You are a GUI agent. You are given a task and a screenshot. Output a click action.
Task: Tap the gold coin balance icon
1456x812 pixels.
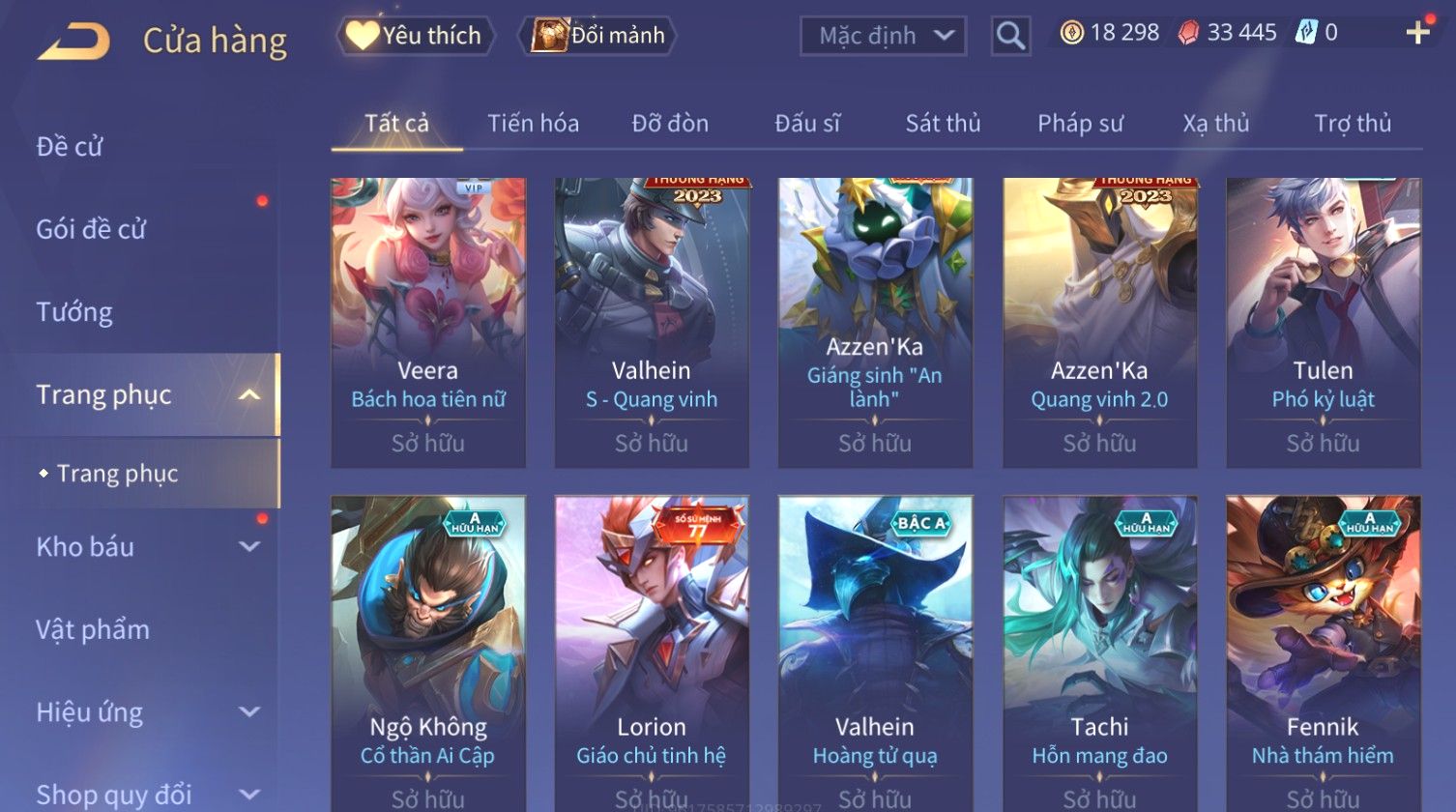coord(1071,33)
